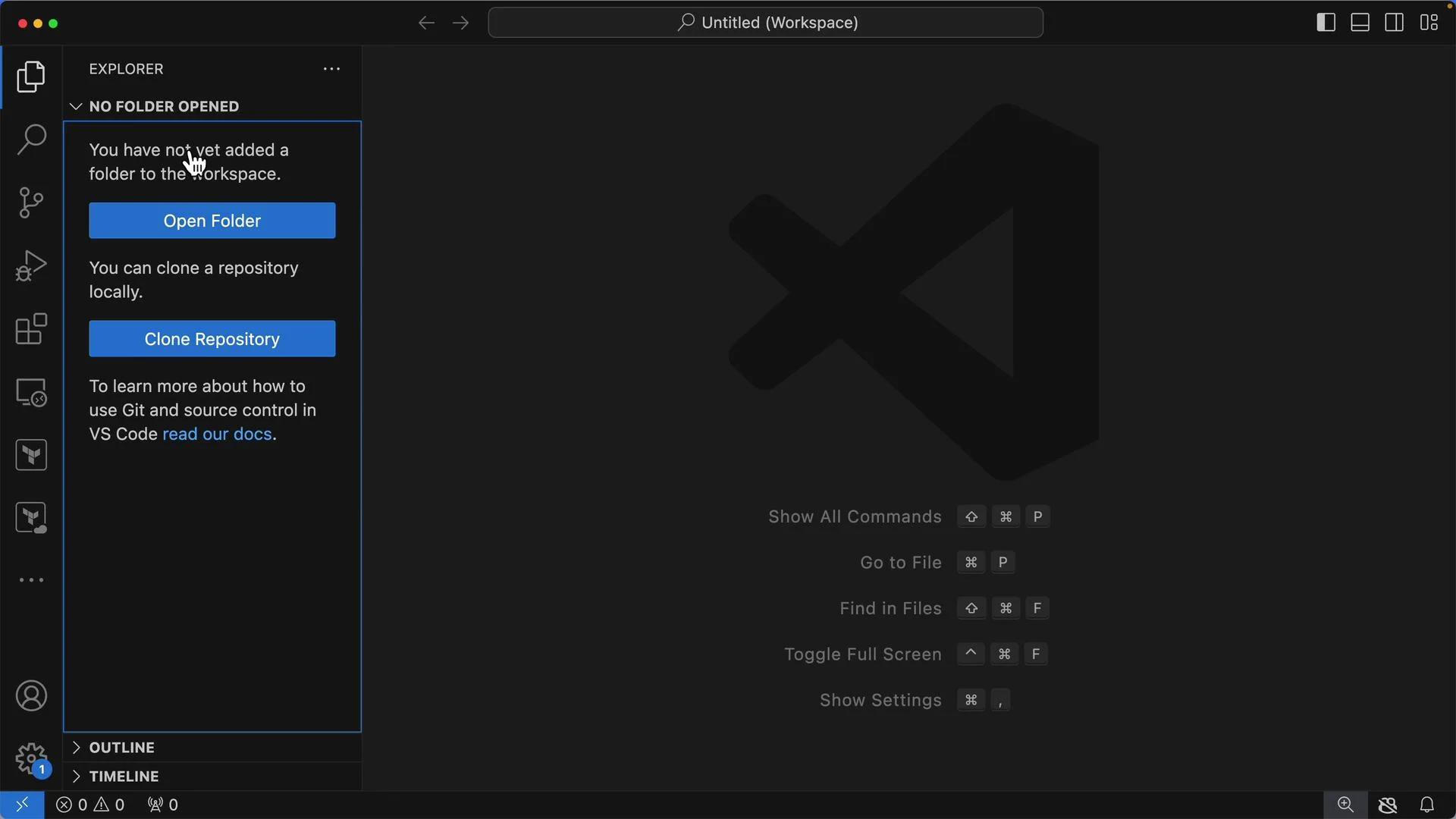Open the Manage gear menu
The width and height of the screenshot is (1456, 819).
pos(31,759)
